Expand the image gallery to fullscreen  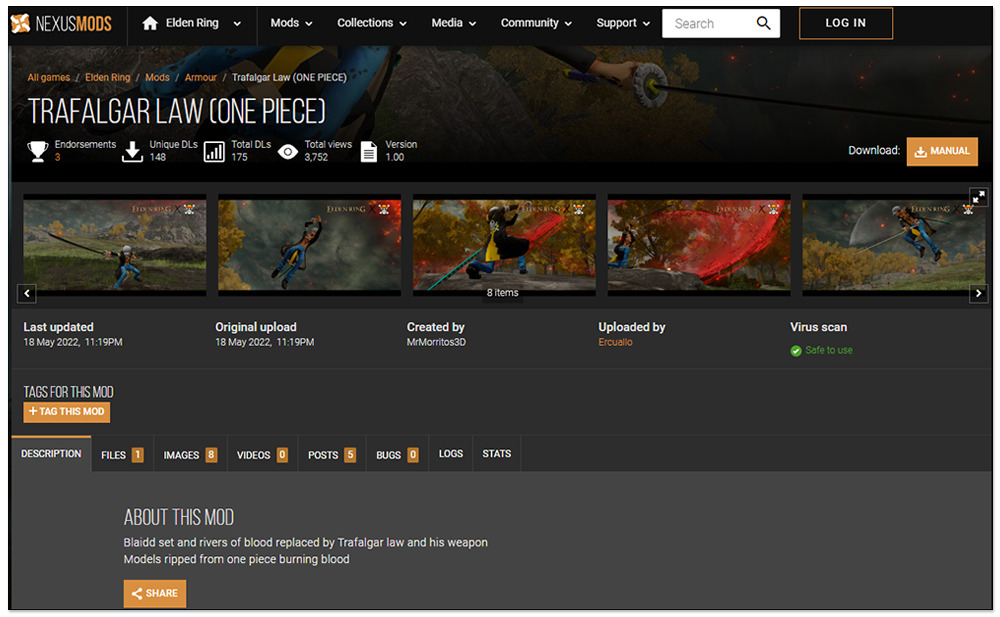978,197
